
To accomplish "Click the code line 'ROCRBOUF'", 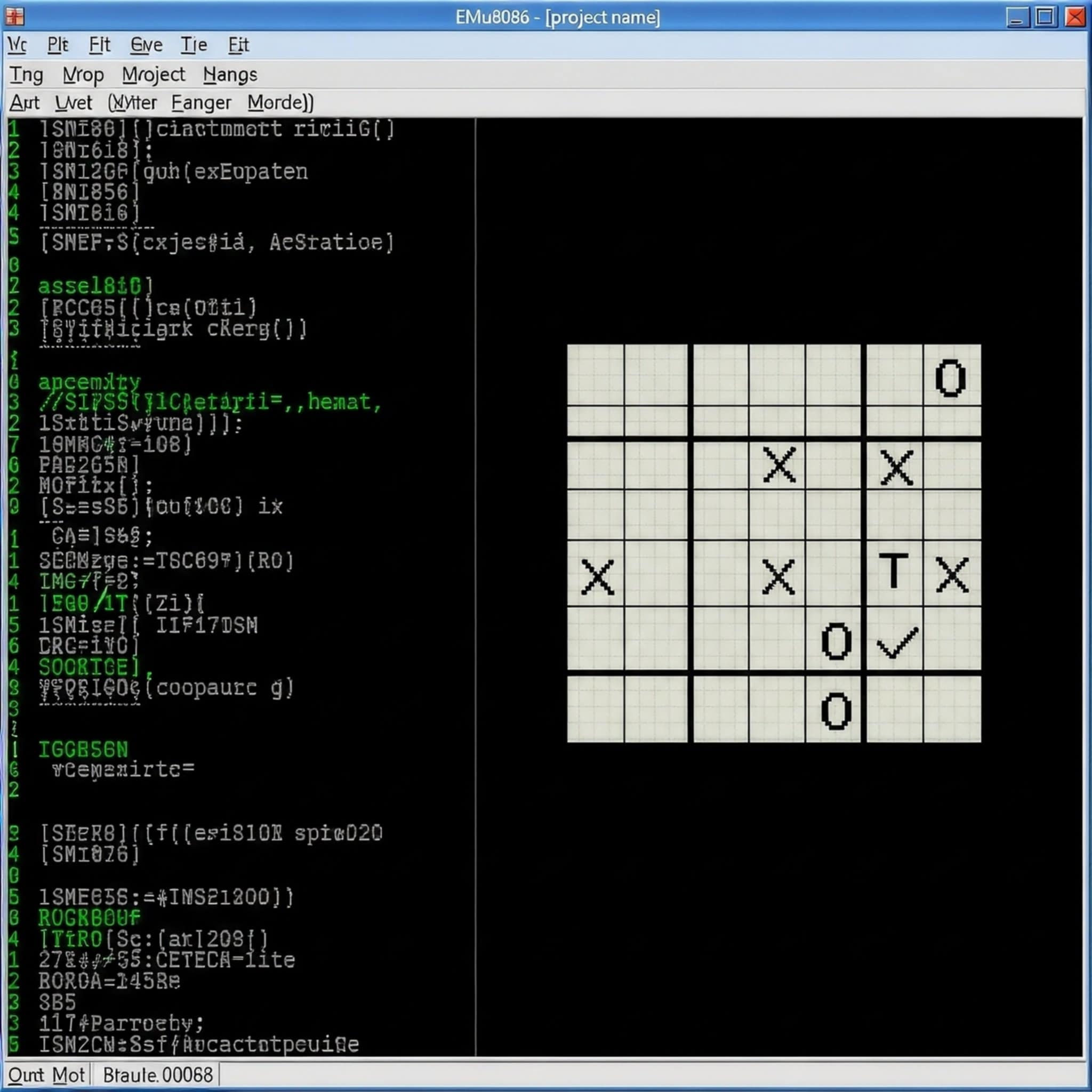I will click(x=89, y=917).
